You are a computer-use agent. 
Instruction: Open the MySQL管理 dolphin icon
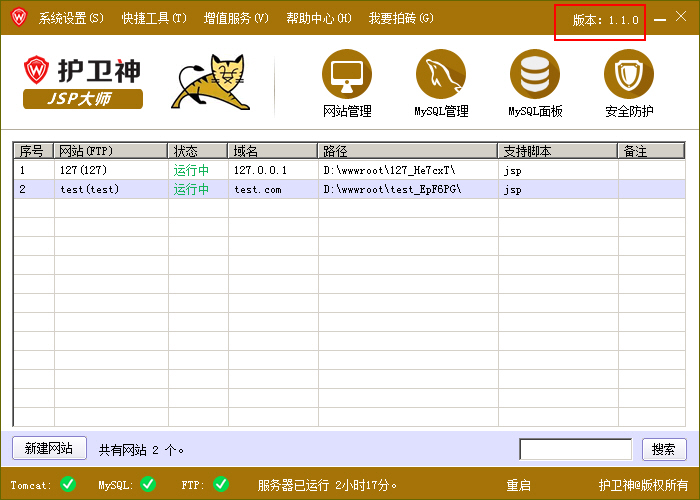click(441, 74)
